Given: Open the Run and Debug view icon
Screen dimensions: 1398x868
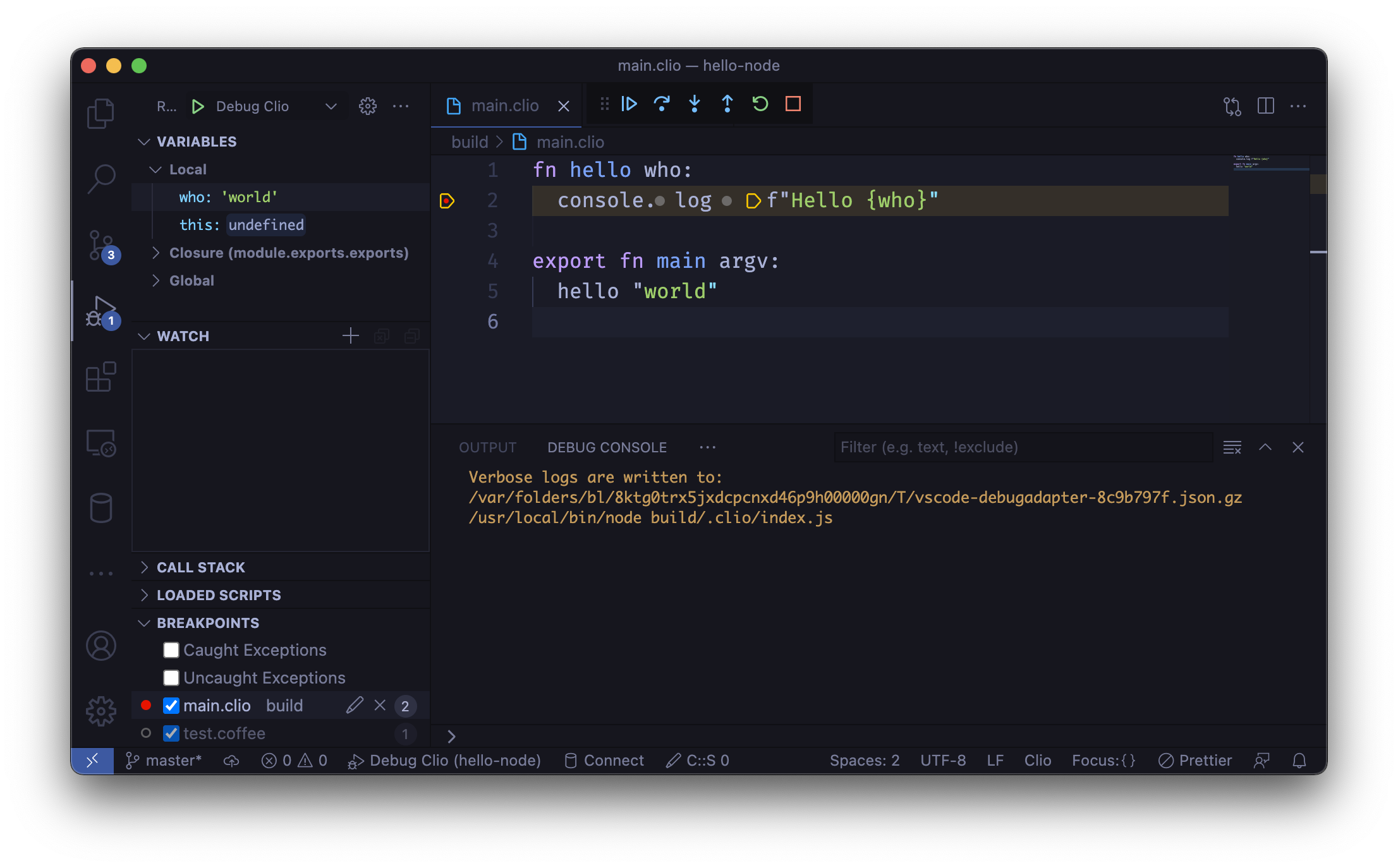Looking at the screenshot, I should (101, 311).
